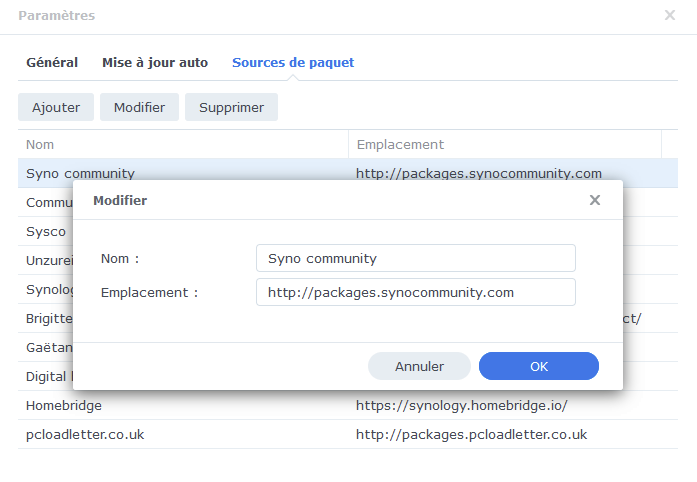The image size is (697, 482).
Task: Click the packages.pcloadletter.co.uk location cell
Action: (471, 434)
